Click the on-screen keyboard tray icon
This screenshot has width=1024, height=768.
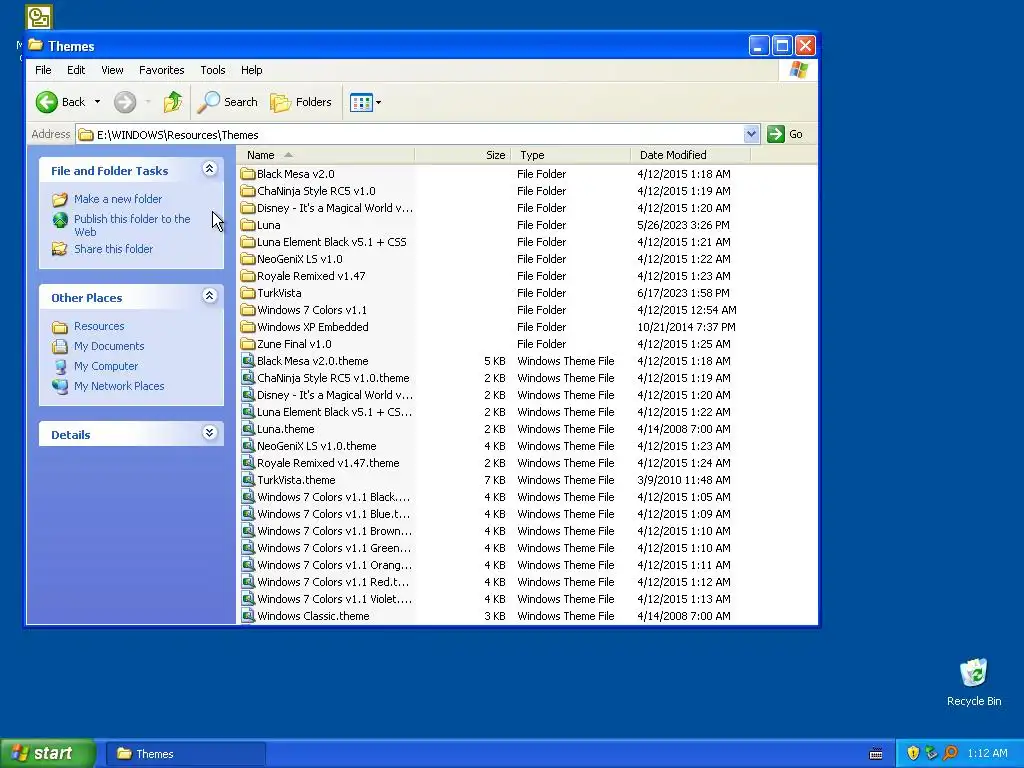click(x=876, y=754)
